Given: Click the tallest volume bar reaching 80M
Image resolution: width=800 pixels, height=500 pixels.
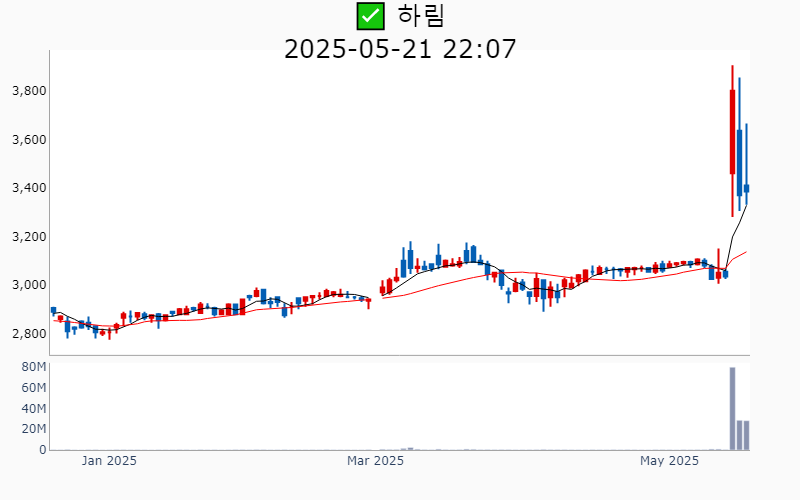Looking at the screenshot, I should [733, 409].
